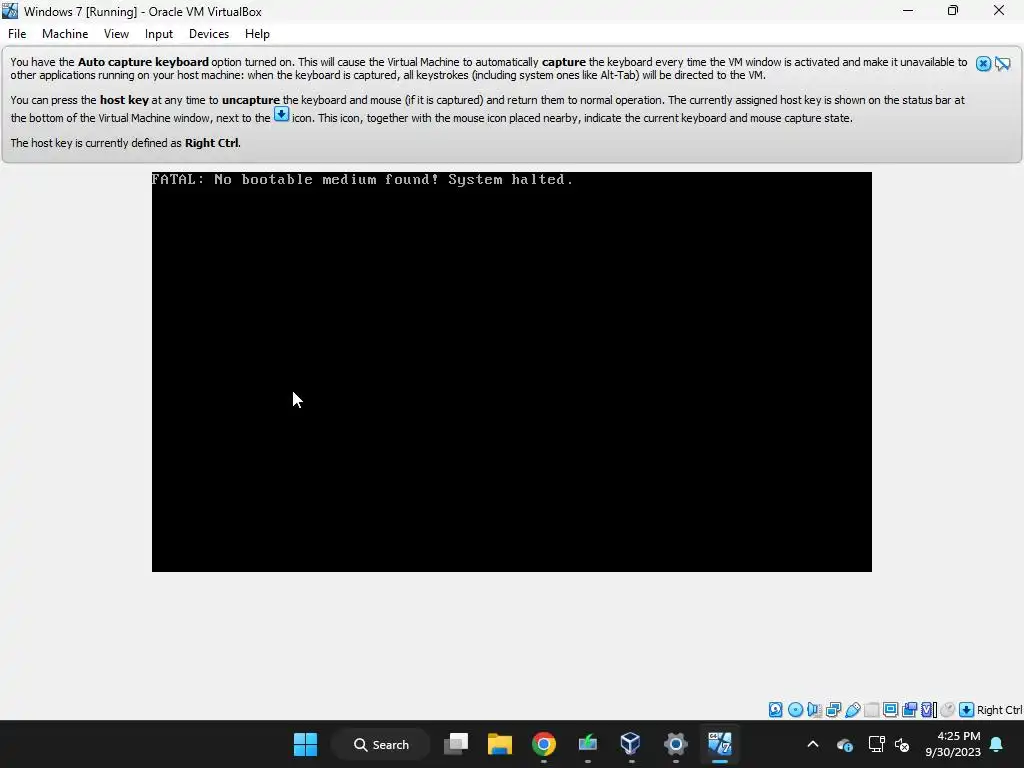Click the Windows 7 VM taskbar icon
Screen dimensions: 1024x768
tap(720, 744)
